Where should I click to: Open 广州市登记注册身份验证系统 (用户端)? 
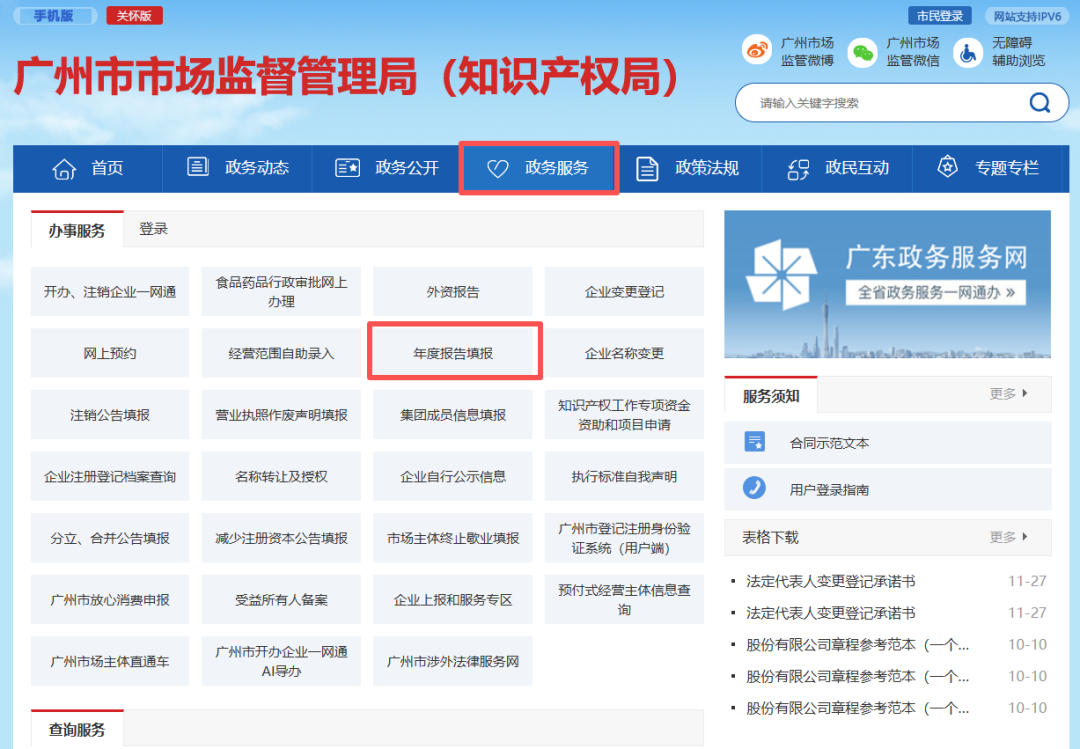(624, 537)
